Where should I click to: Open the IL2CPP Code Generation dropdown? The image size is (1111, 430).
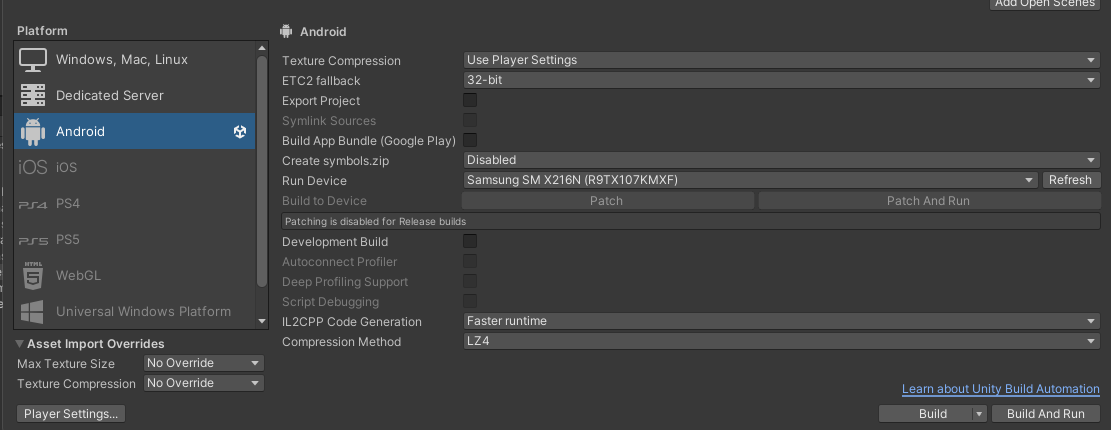click(782, 321)
